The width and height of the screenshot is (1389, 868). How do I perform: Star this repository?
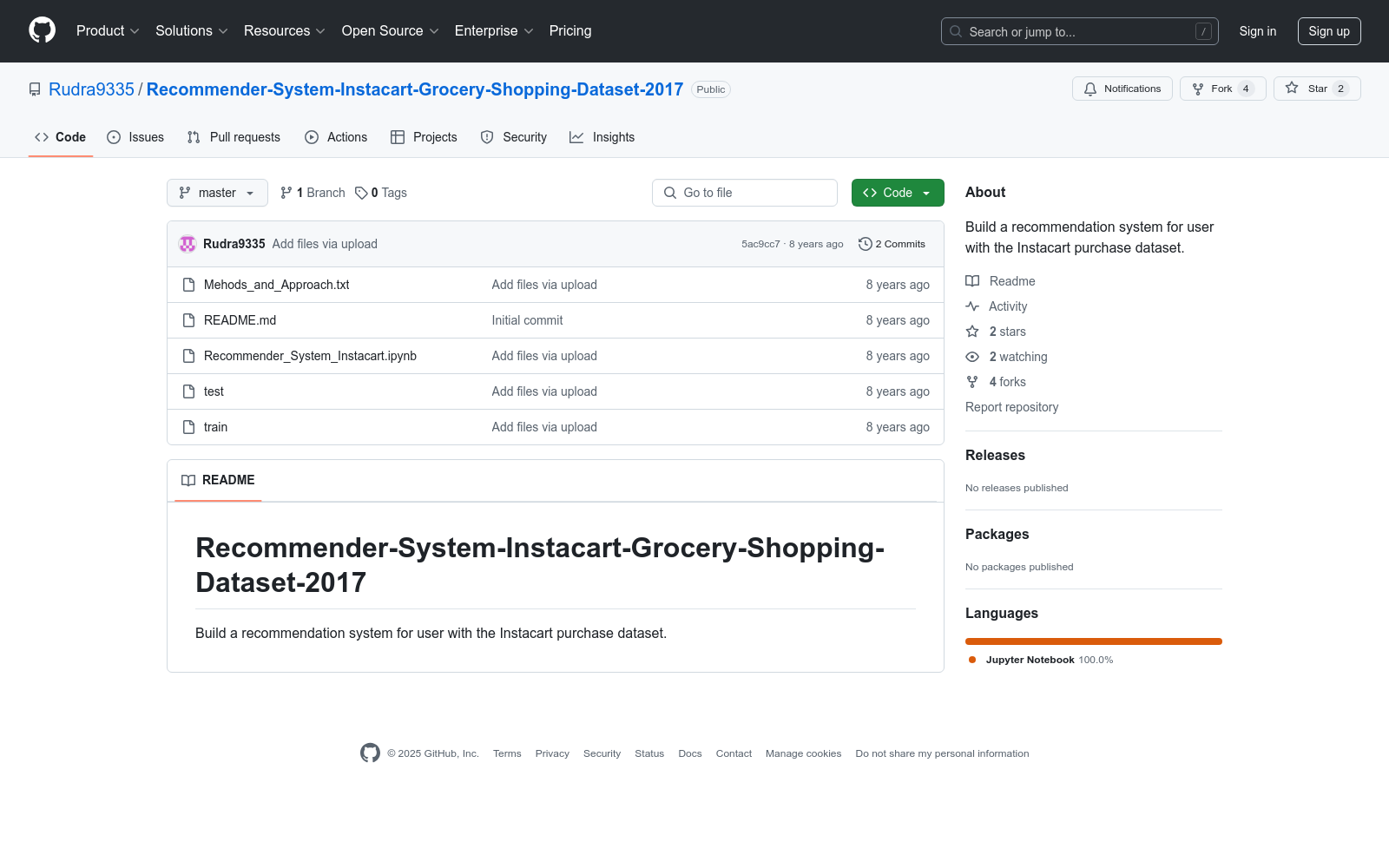point(1317,89)
